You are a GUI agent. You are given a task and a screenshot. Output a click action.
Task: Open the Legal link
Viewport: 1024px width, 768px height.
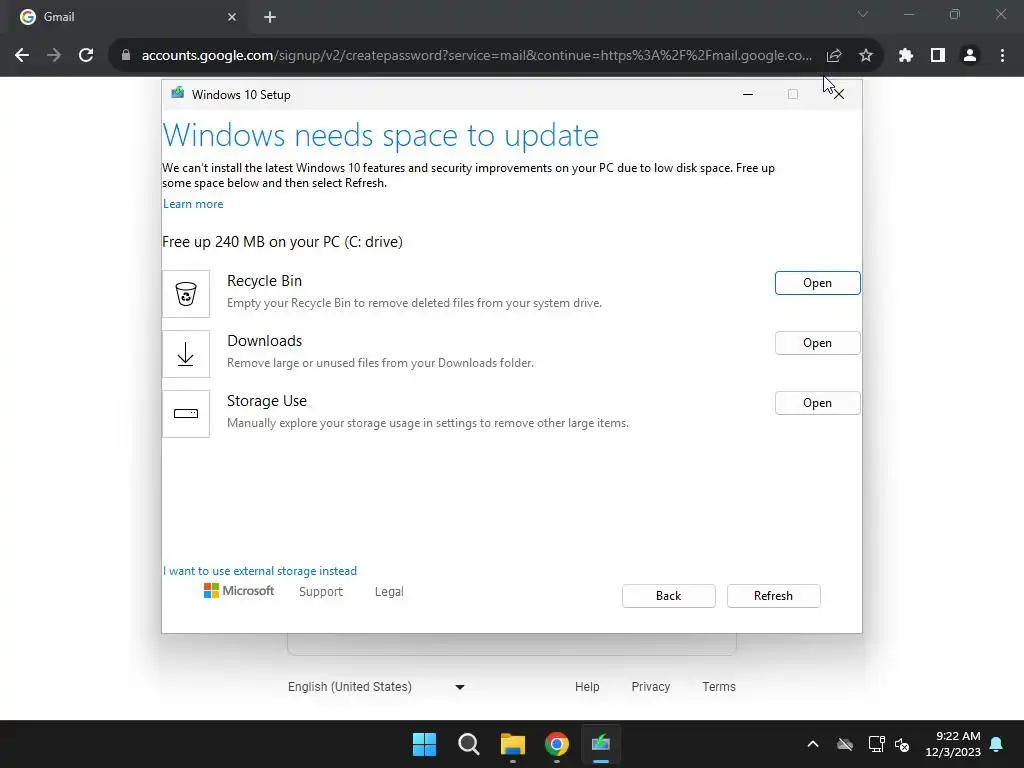click(389, 592)
